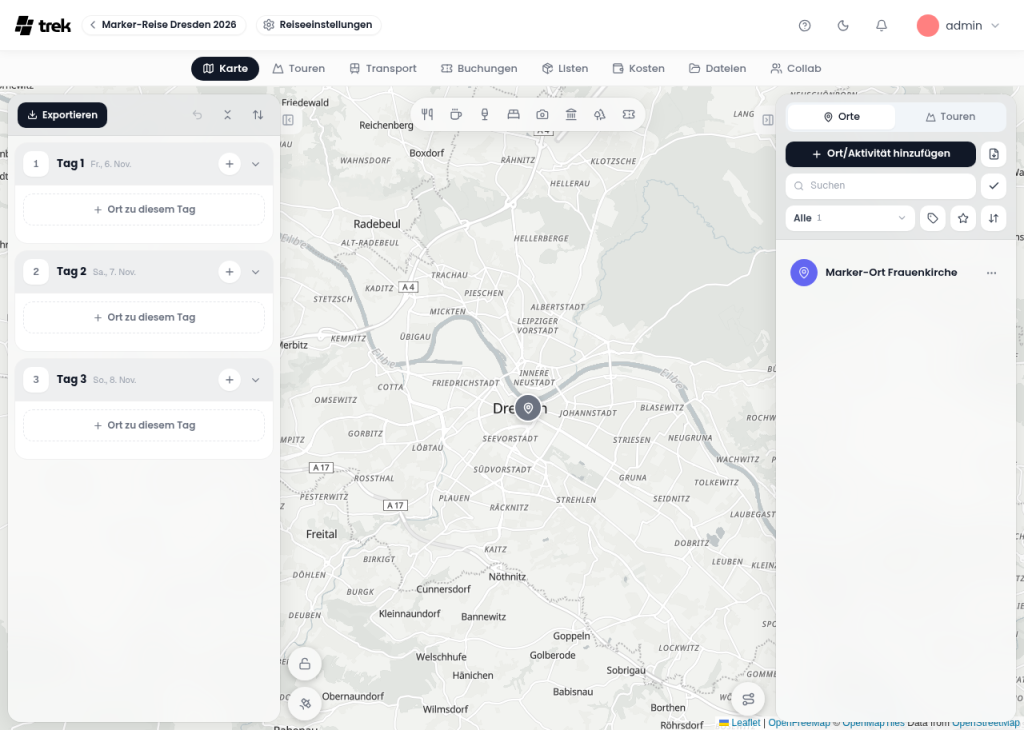Toggle the map lock icon
1024x730 pixels.
click(304, 665)
